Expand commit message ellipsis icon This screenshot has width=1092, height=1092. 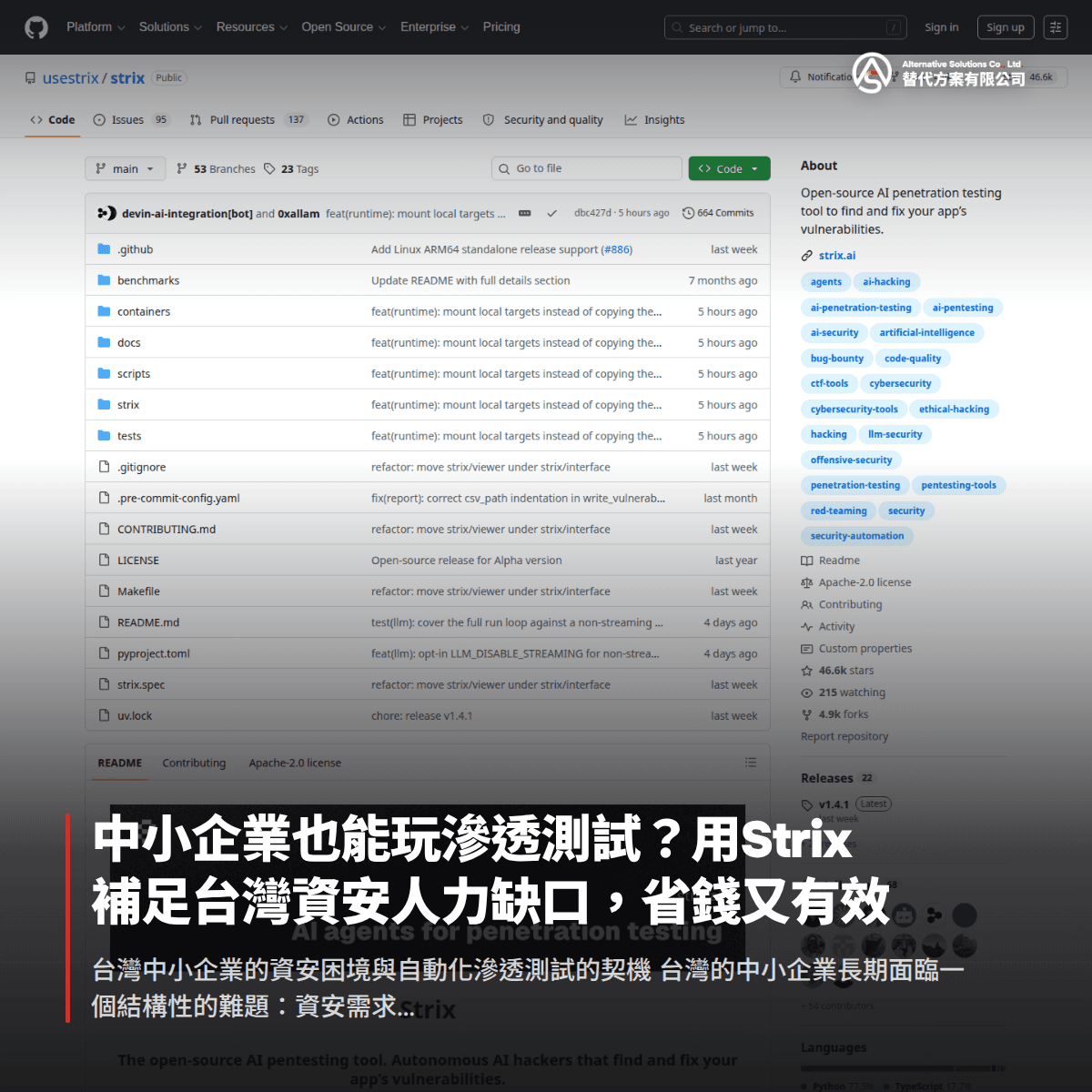tap(524, 213)
